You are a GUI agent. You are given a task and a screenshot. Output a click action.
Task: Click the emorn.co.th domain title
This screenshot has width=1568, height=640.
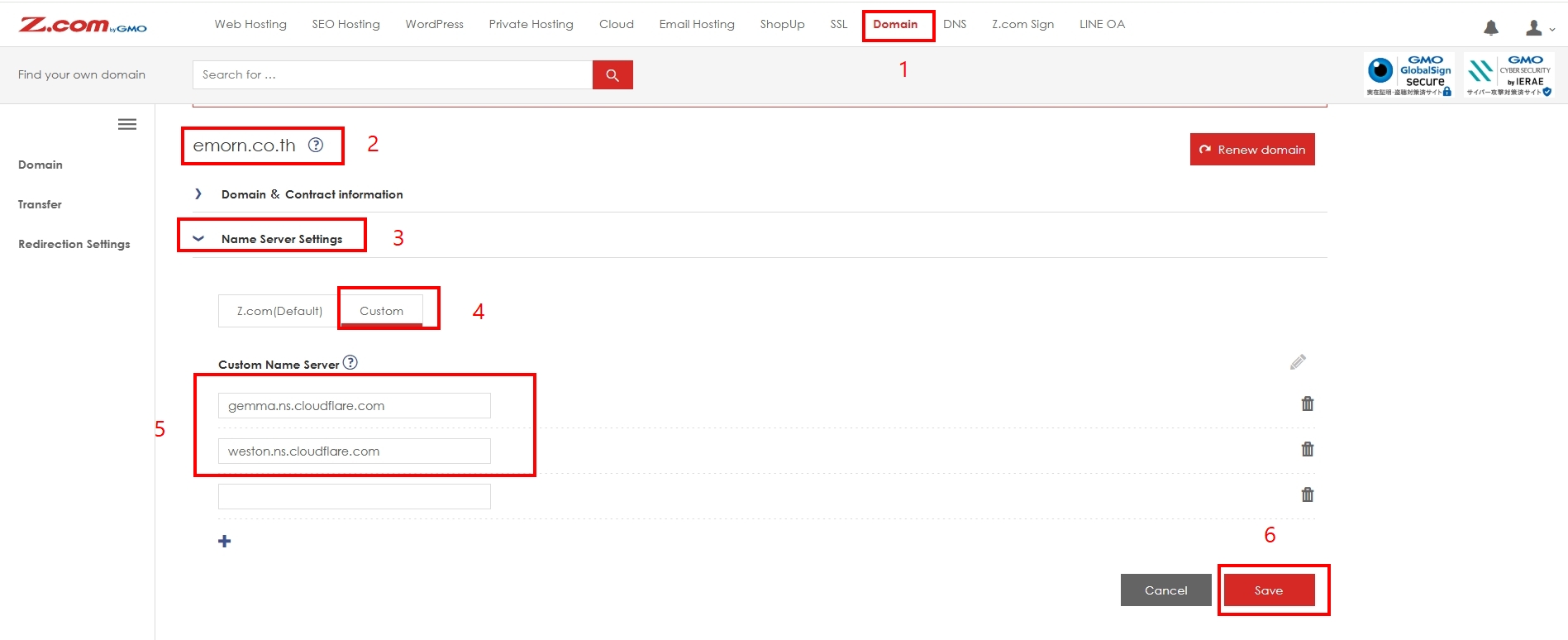(244, 146)
